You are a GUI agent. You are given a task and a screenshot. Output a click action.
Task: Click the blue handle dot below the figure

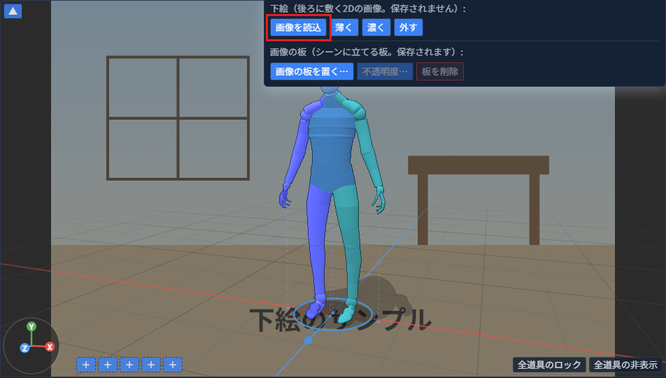[308, 340]
